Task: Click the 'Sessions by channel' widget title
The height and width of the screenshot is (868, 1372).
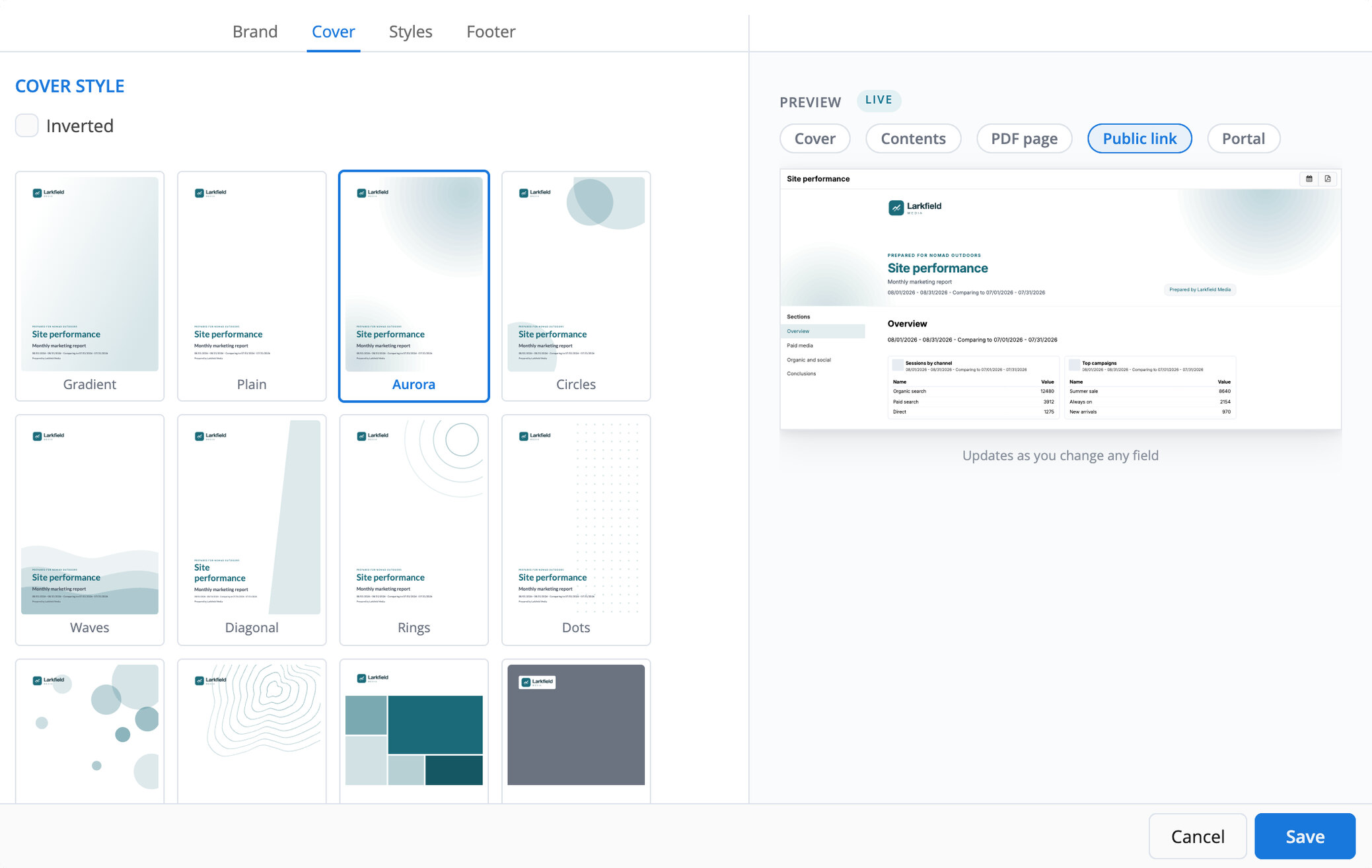Action: (x=929, y=363)
